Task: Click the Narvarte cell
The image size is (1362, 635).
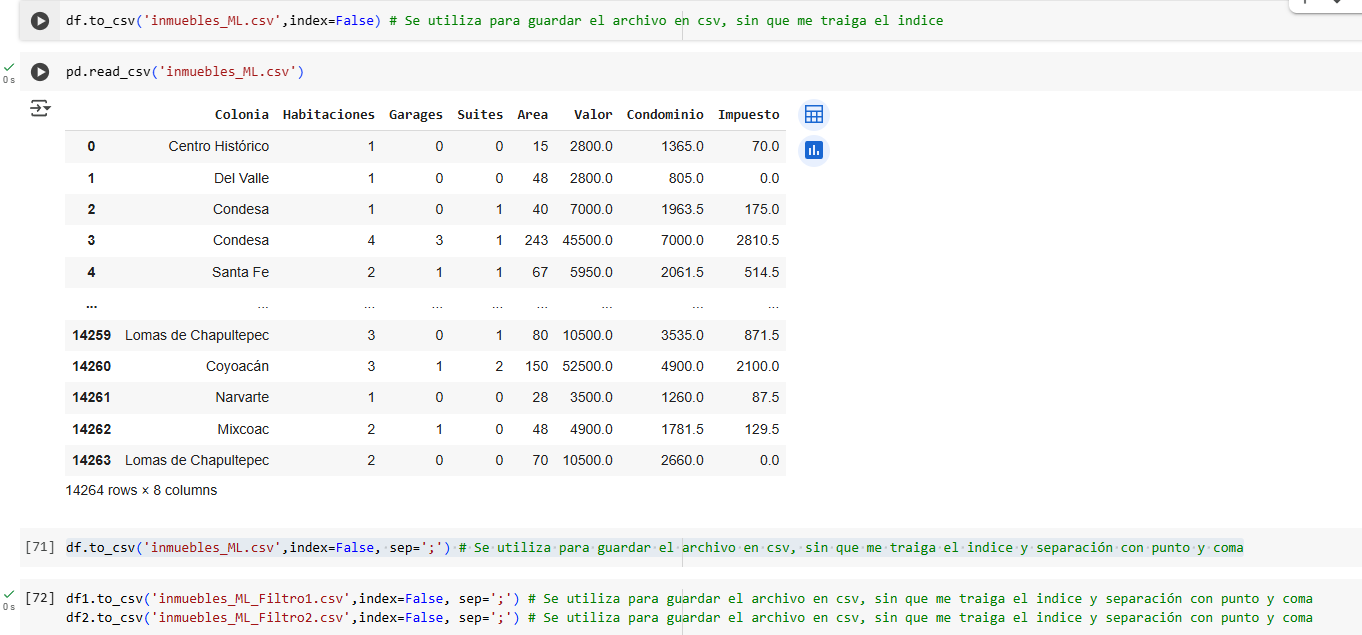Action: pos(242,397)
